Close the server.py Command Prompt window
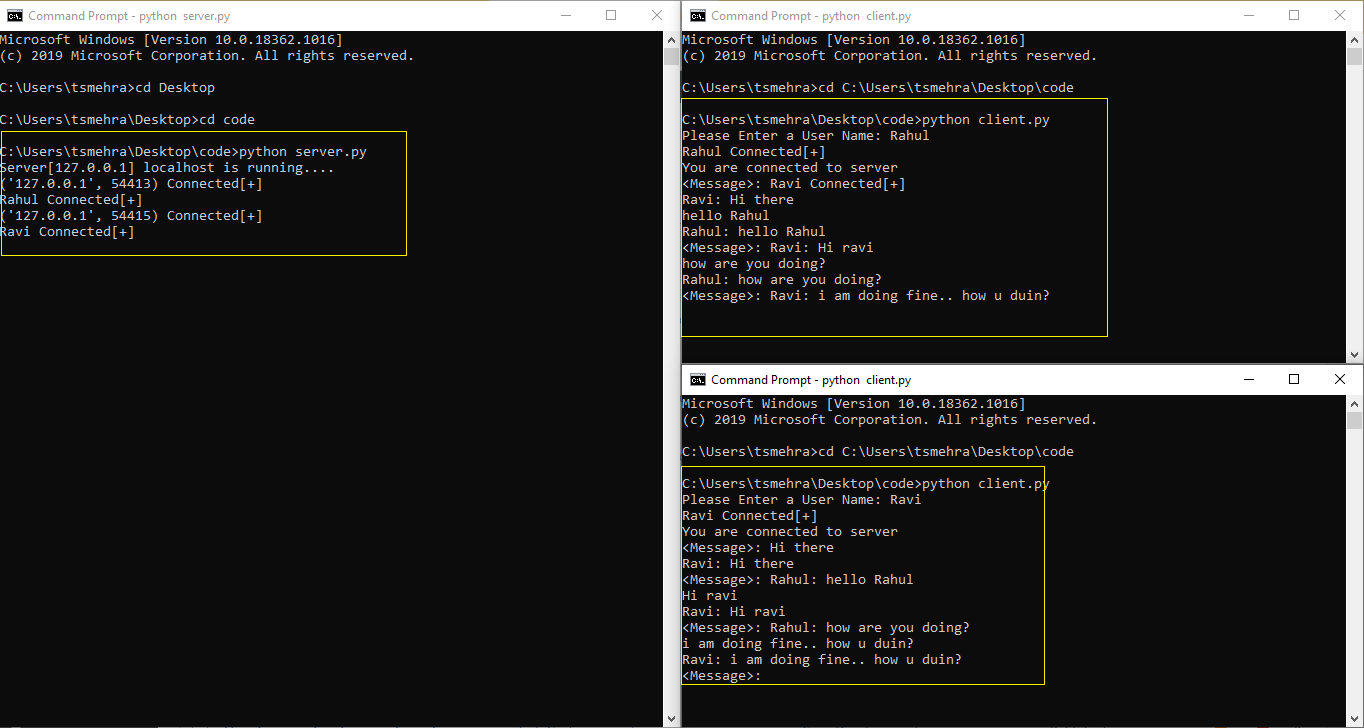Image resolution: width=1364 pixels, height=728 pixels. [x=657, y=16]
